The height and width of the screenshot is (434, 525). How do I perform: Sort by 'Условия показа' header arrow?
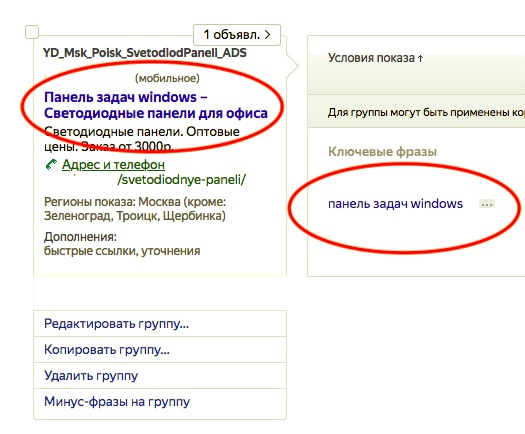point(420,59)
